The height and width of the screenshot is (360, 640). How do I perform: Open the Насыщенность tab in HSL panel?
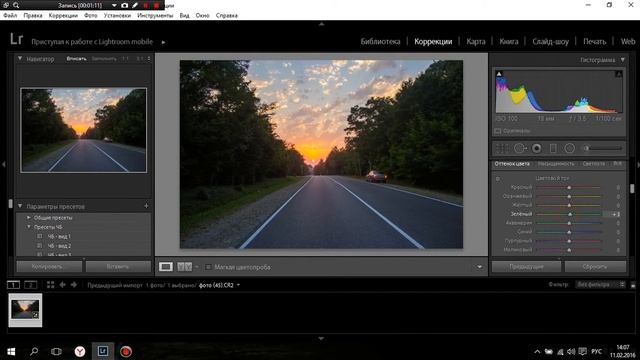(x=556, y=164)
